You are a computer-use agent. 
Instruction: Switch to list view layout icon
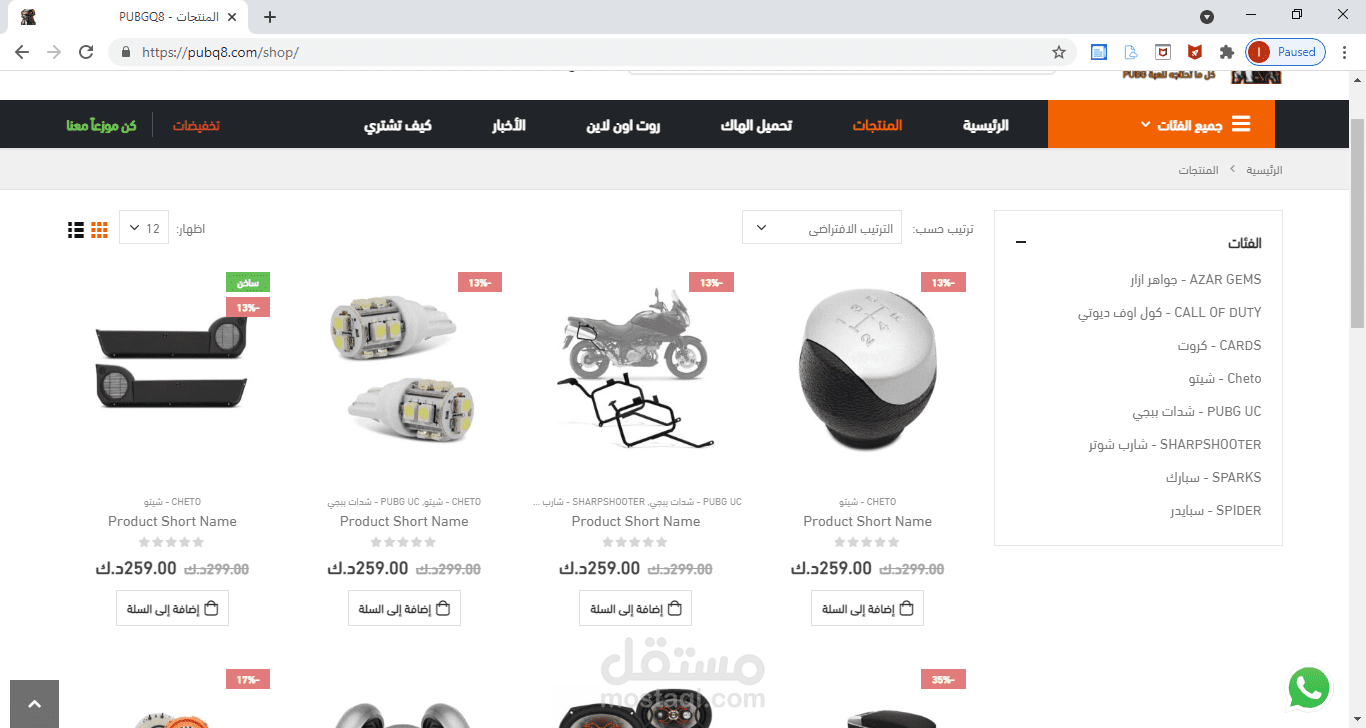76,229
